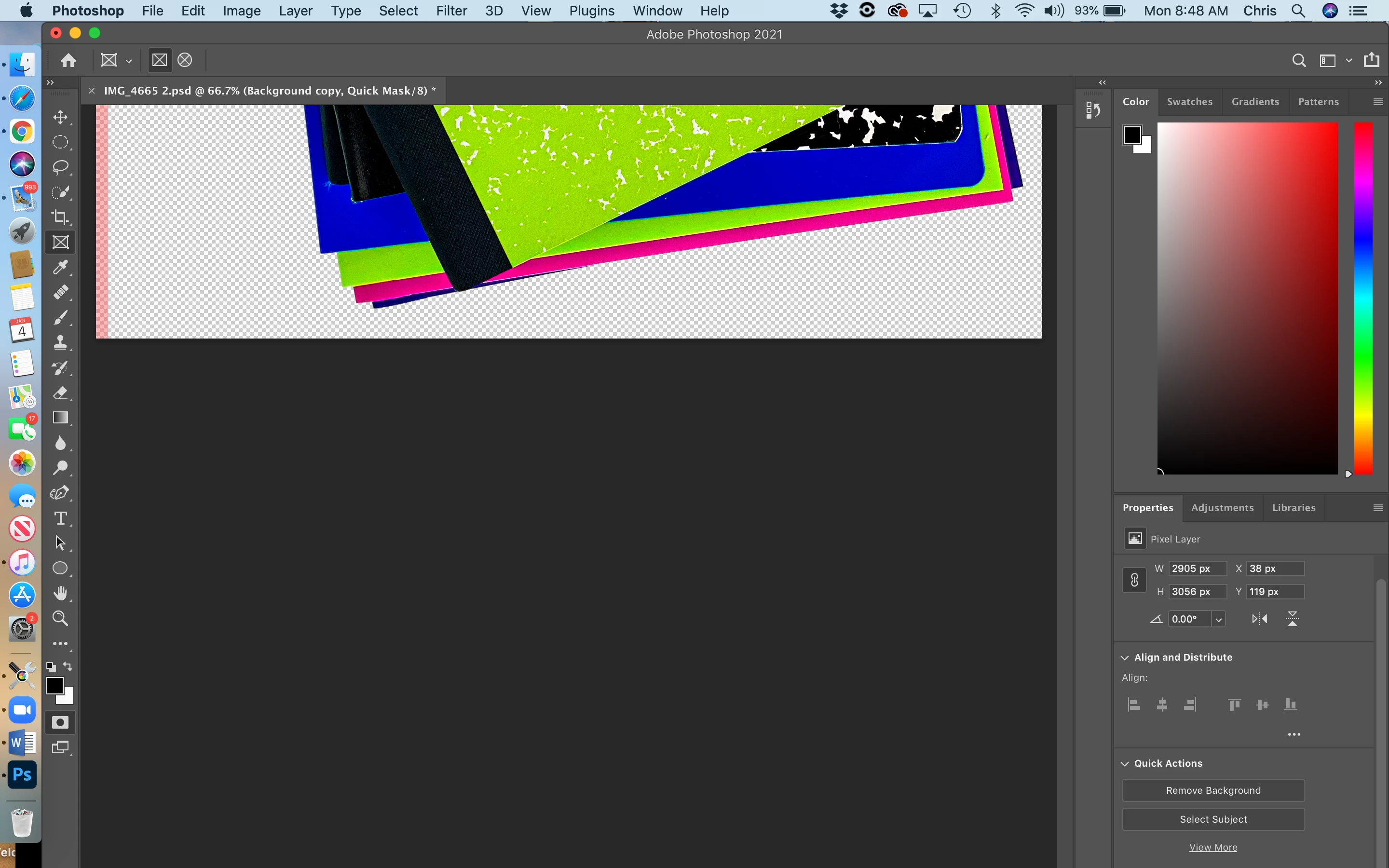Open the rotation angle dropdown
The width and height of the screenshot is (1389, 868).
(x=1218, y=620)
